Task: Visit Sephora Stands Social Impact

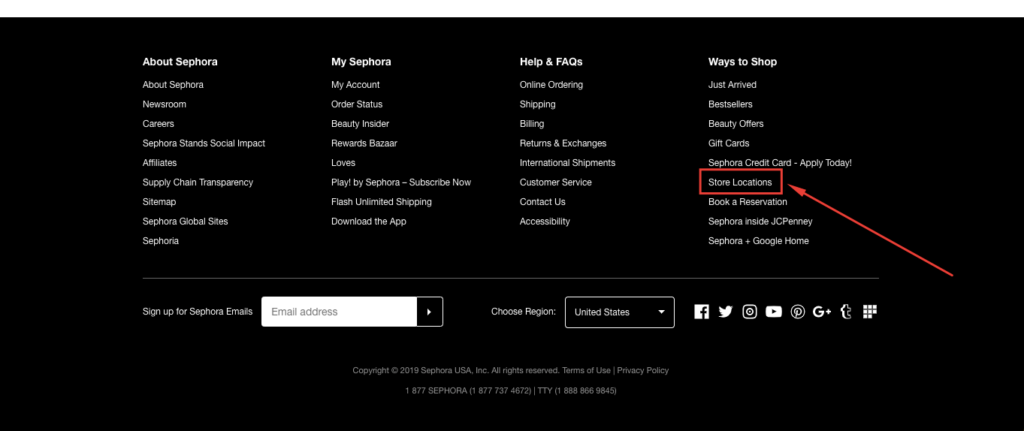Action: 204,144
